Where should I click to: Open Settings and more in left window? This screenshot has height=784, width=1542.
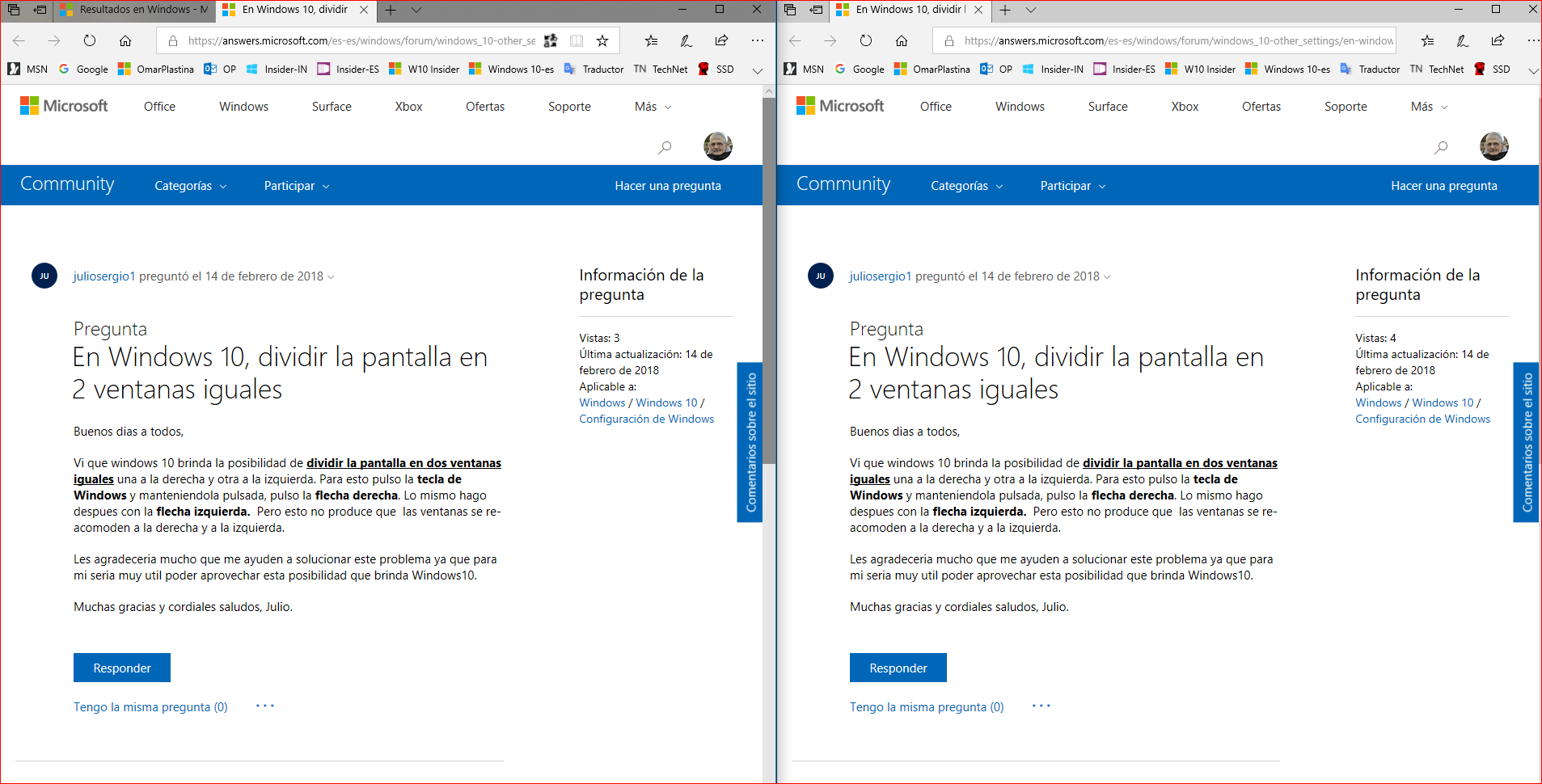[x=757, y=40]
